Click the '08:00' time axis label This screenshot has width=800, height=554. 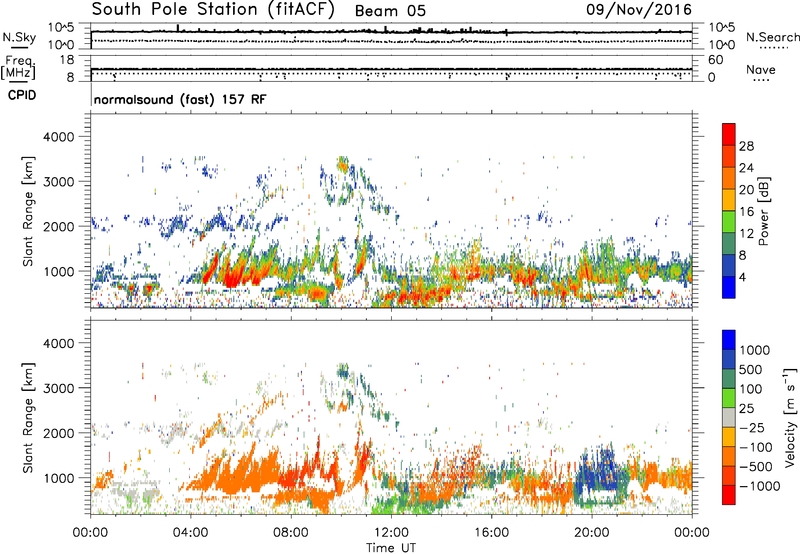tap(291, 533)
